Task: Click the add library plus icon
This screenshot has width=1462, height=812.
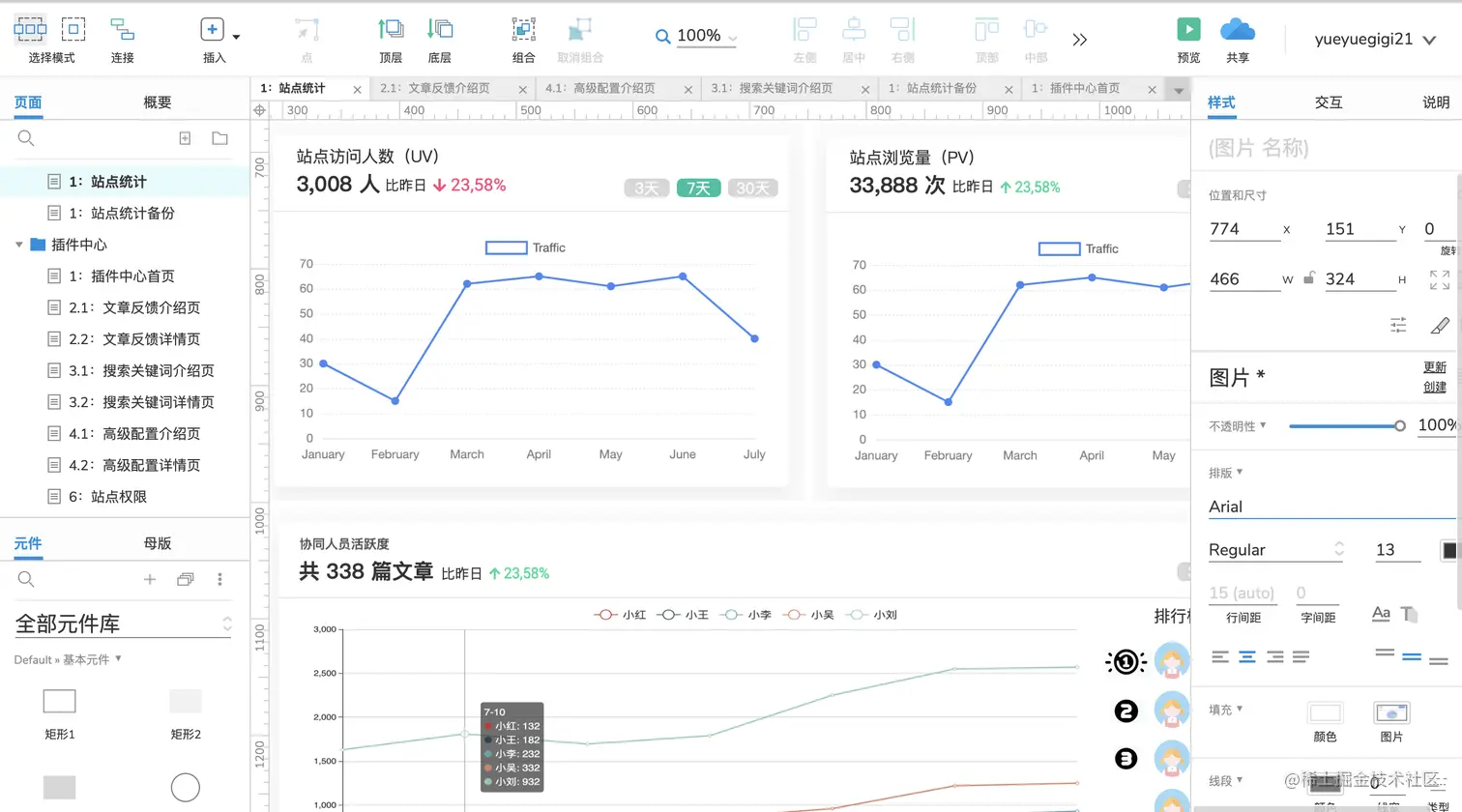Action: point(150,579)
